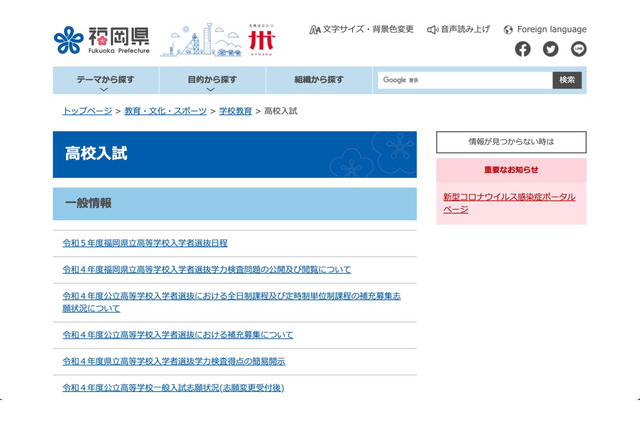Go to 学校教育 breadcrumb
The height and width of the screenshot is (426, 640).
click(x=235, y=111)
